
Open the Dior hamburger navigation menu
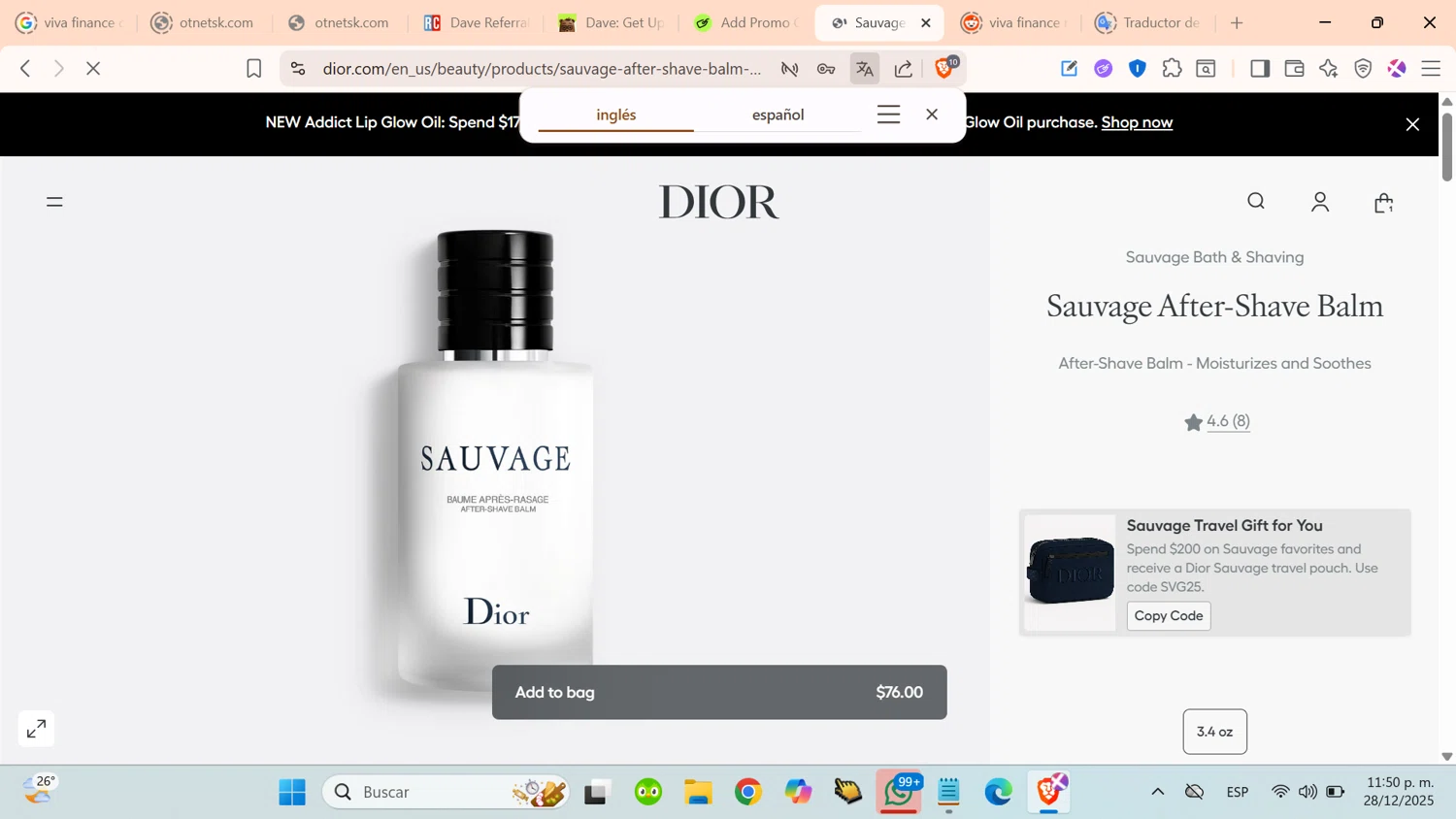54,202
